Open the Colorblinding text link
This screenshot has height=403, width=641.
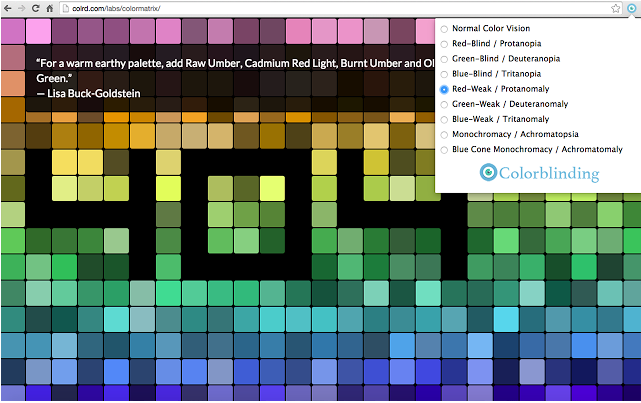[x=549, y=173]
